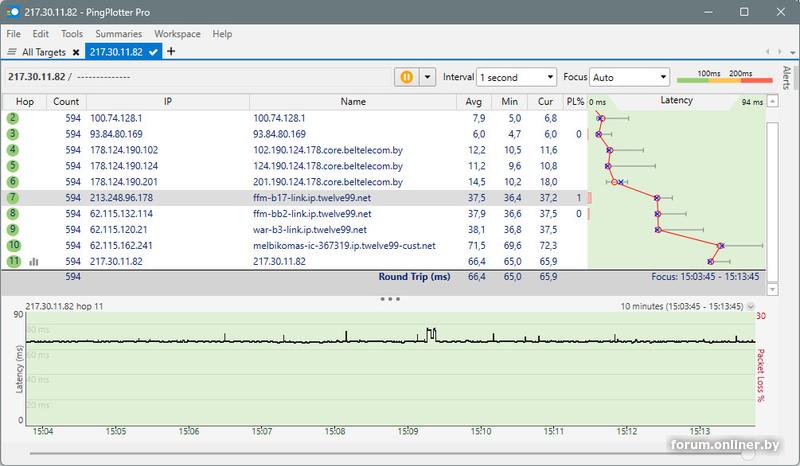Select the green hop 7 circle icon

click(x=13, y=198)
